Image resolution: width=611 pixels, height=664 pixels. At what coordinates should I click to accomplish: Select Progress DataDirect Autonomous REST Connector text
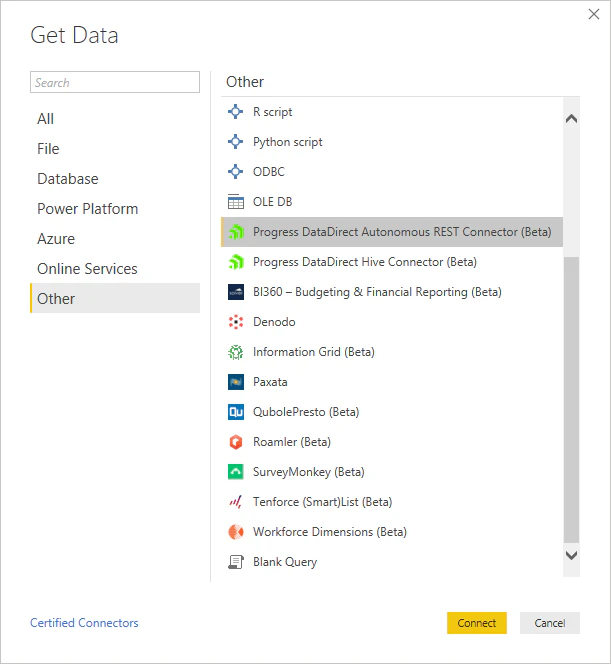pos(402,232)
